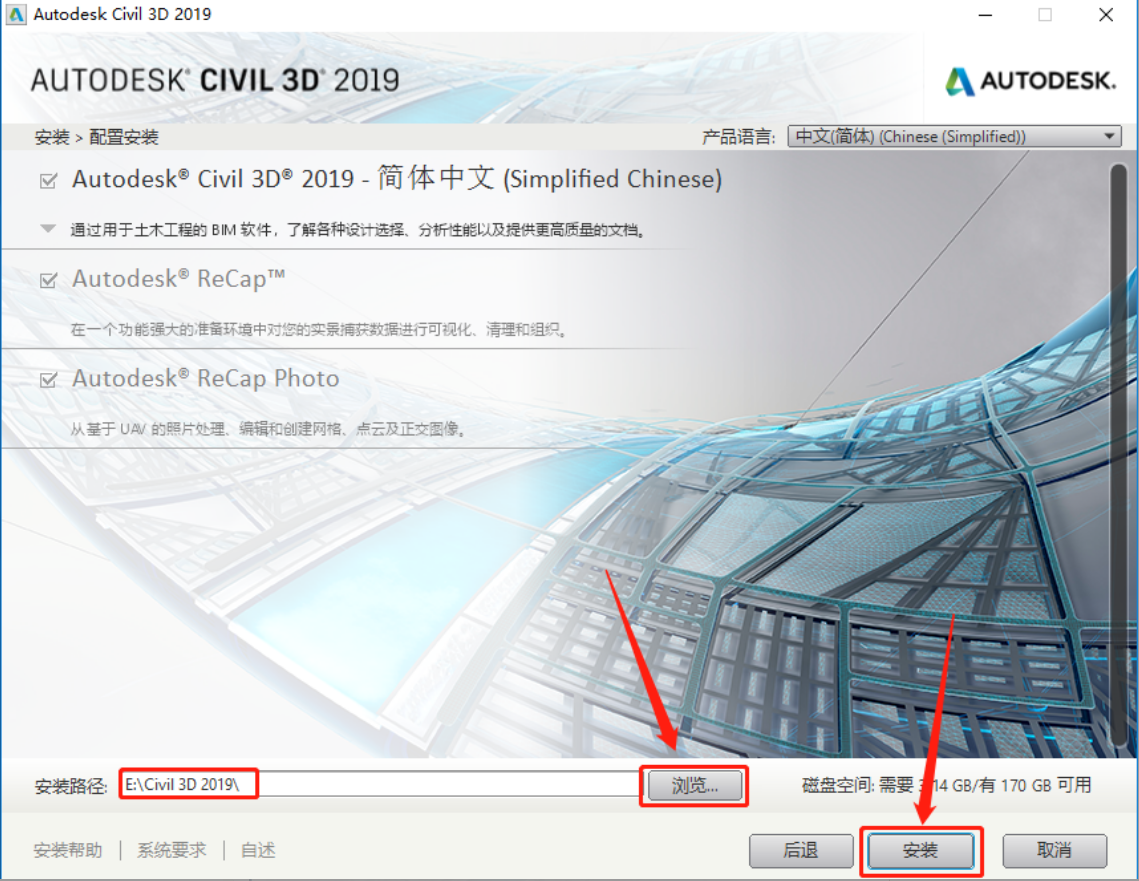Select the Autodesk ReCap Photo product title
This screenshot has width=1139, height=881.
[x=206, y=378]
